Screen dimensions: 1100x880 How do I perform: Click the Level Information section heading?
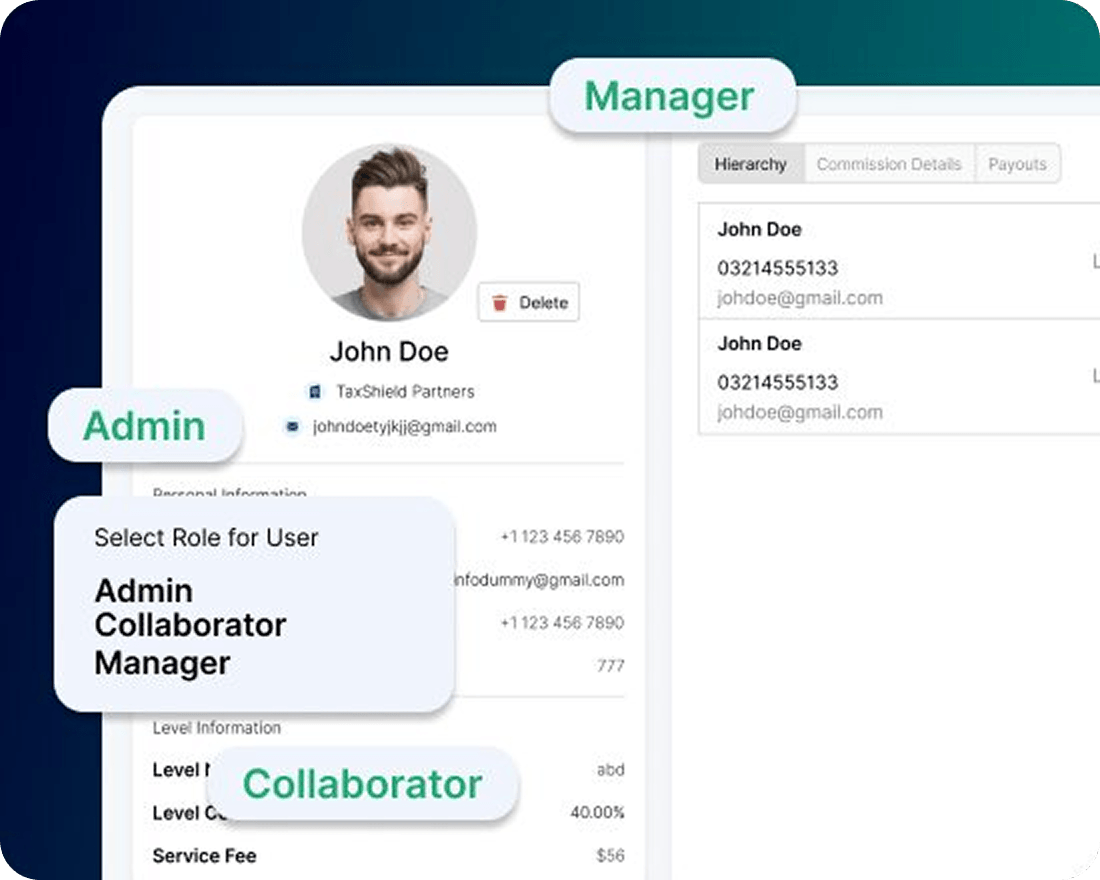[x=217, y=728]
